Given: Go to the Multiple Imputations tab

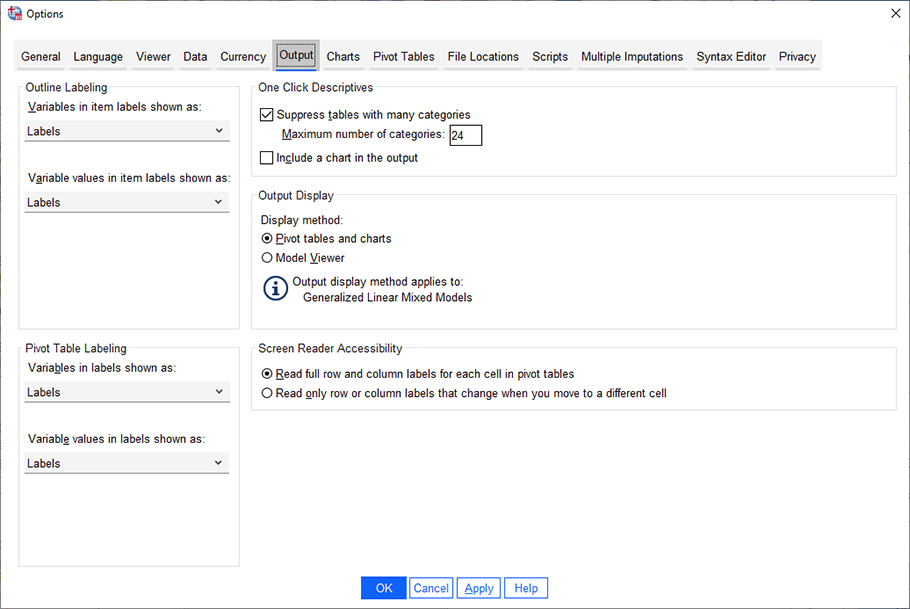Looking at the screenshot, I should pyautogui.click(x=631, y=57).
